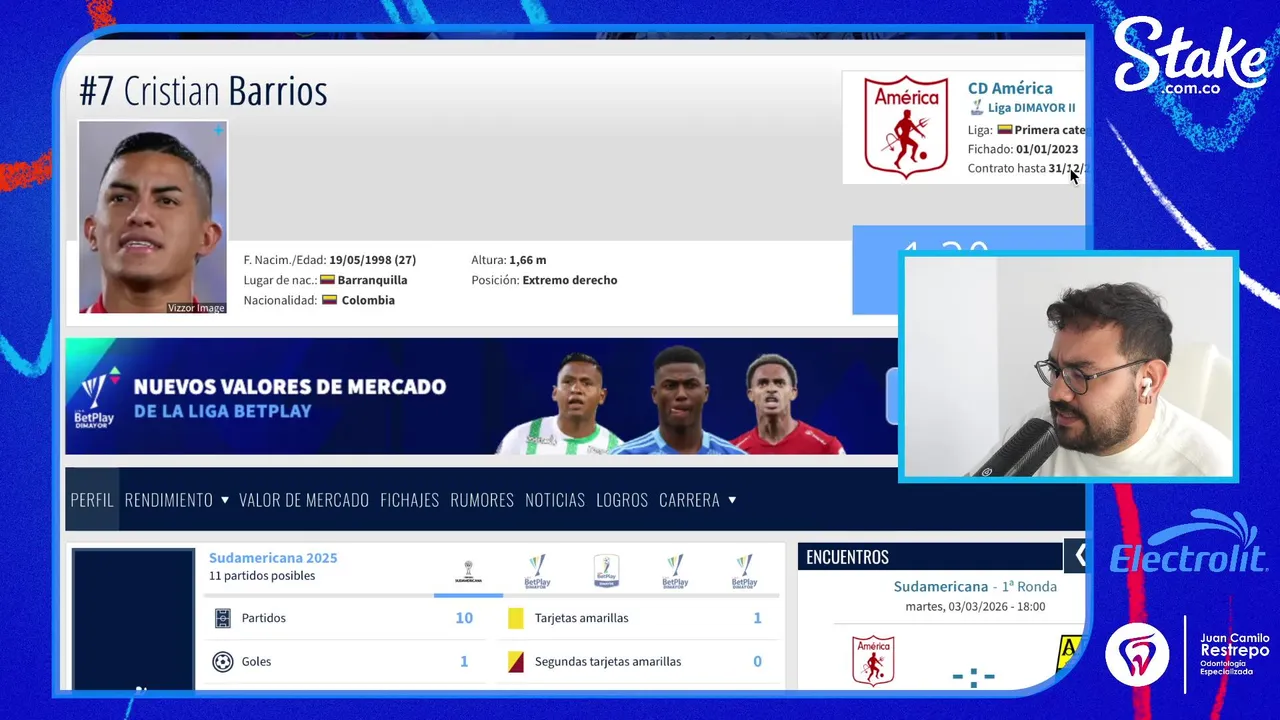Screen dimensions: 1280x720
Task: Click the match date martes, 03/03/2026 - 18:00
Action: 975,606
